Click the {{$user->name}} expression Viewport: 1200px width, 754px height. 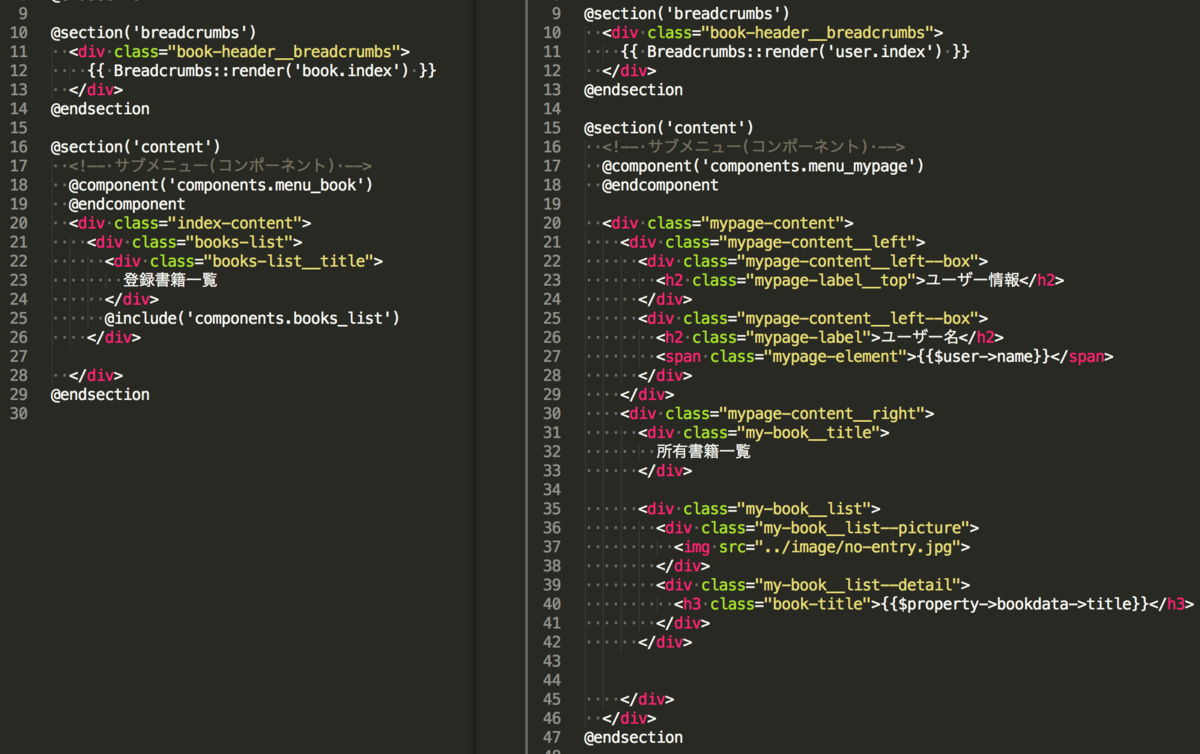[981, 356]
